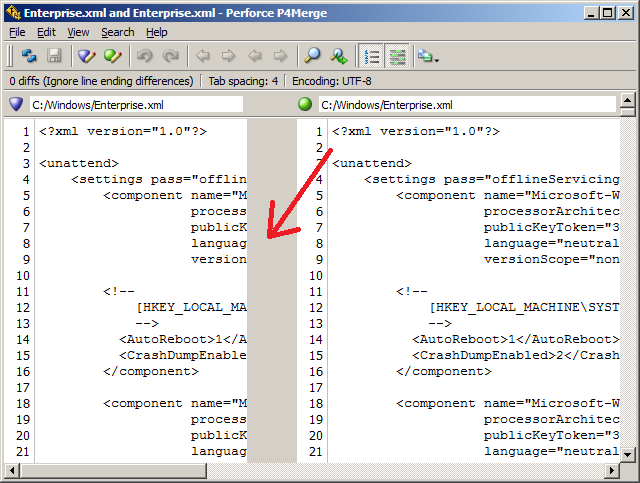The image size is (640, 483).
Task: Open the File menu
Action: coord(17,32)
